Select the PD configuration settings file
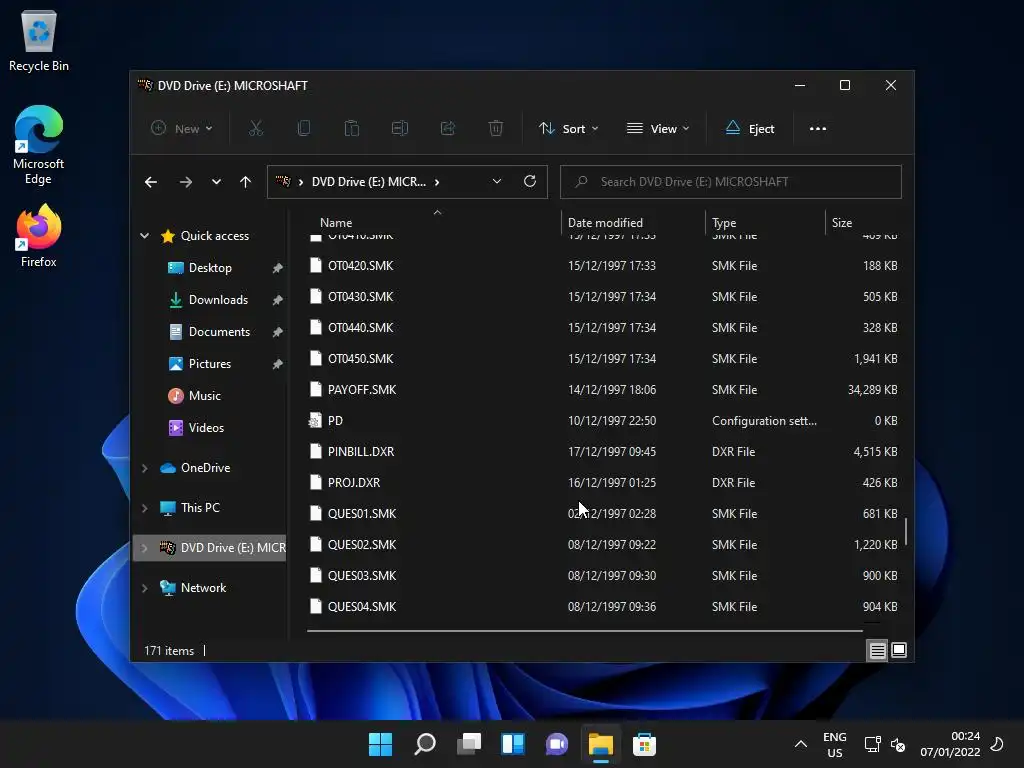Viewport: 1024px width, 768px height. click(x=603, y=421)
